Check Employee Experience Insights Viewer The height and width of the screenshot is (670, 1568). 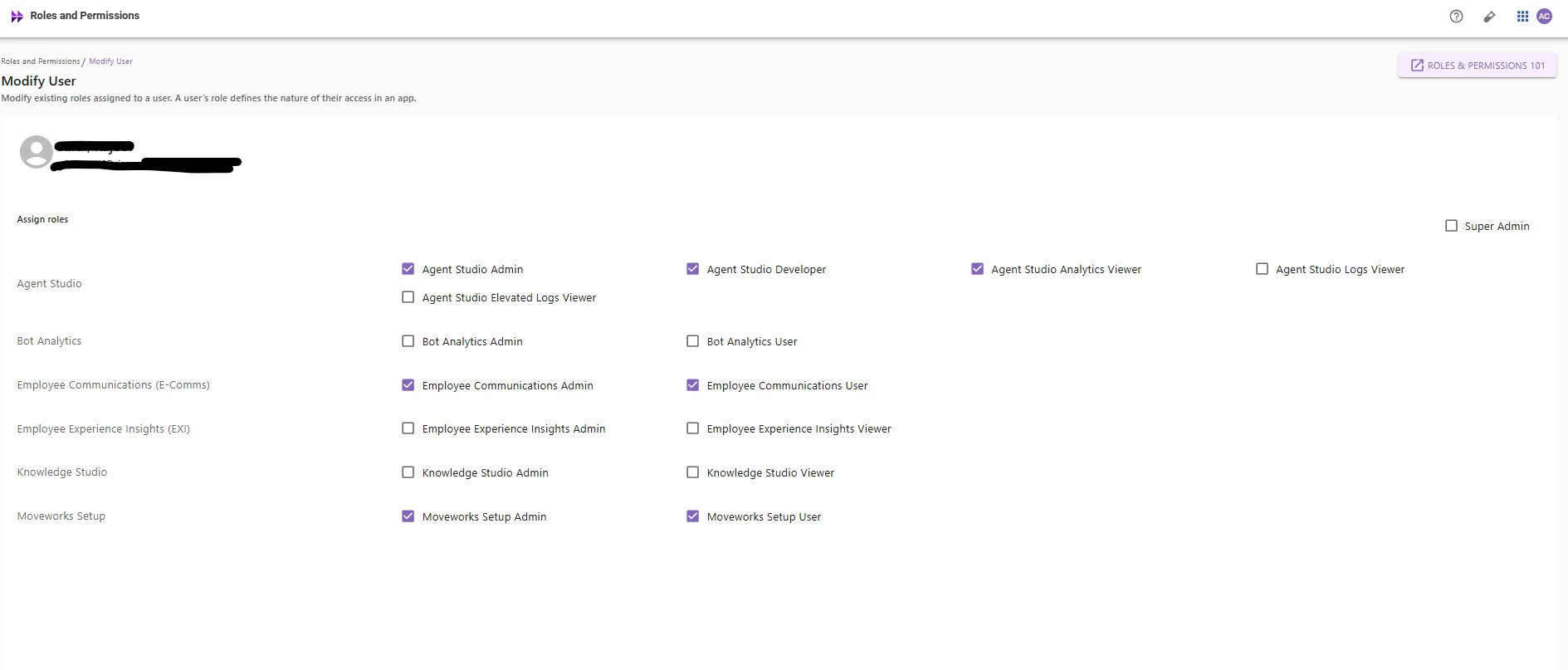click(x=692, y=428)
